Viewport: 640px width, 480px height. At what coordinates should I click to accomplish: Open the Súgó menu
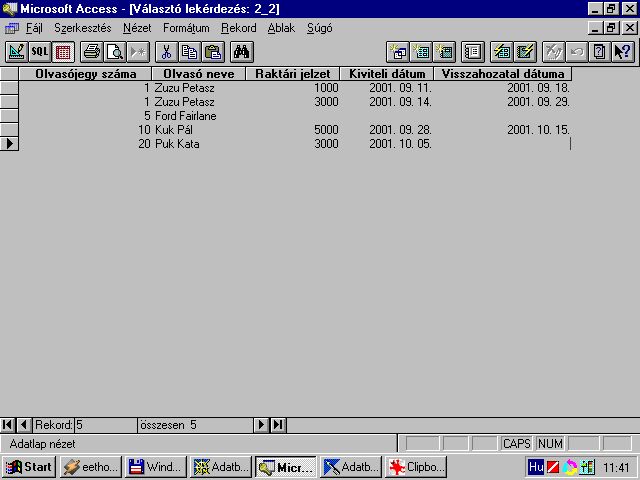coord(320,28)
